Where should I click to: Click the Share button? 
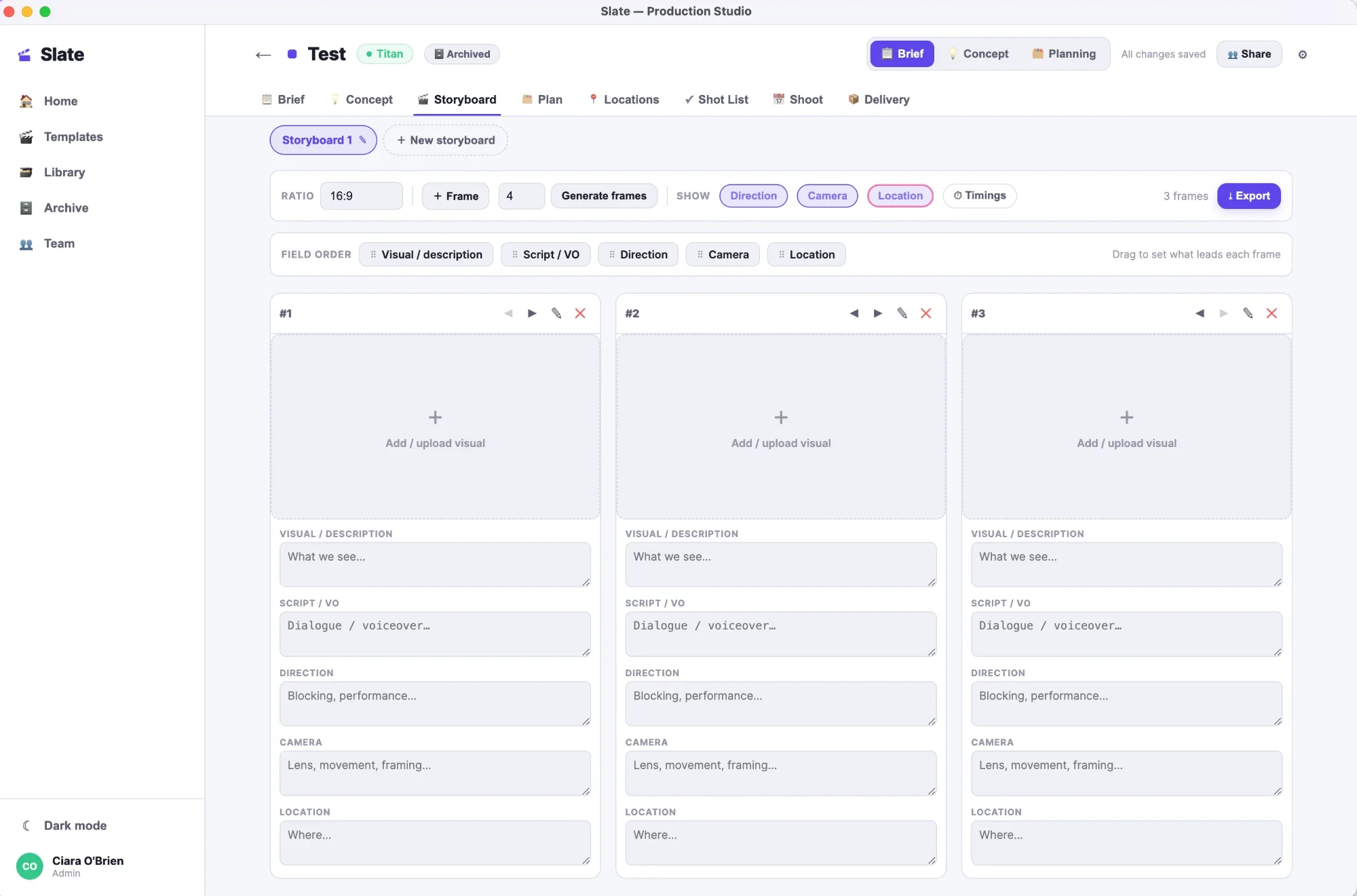tap(1249, 54)
